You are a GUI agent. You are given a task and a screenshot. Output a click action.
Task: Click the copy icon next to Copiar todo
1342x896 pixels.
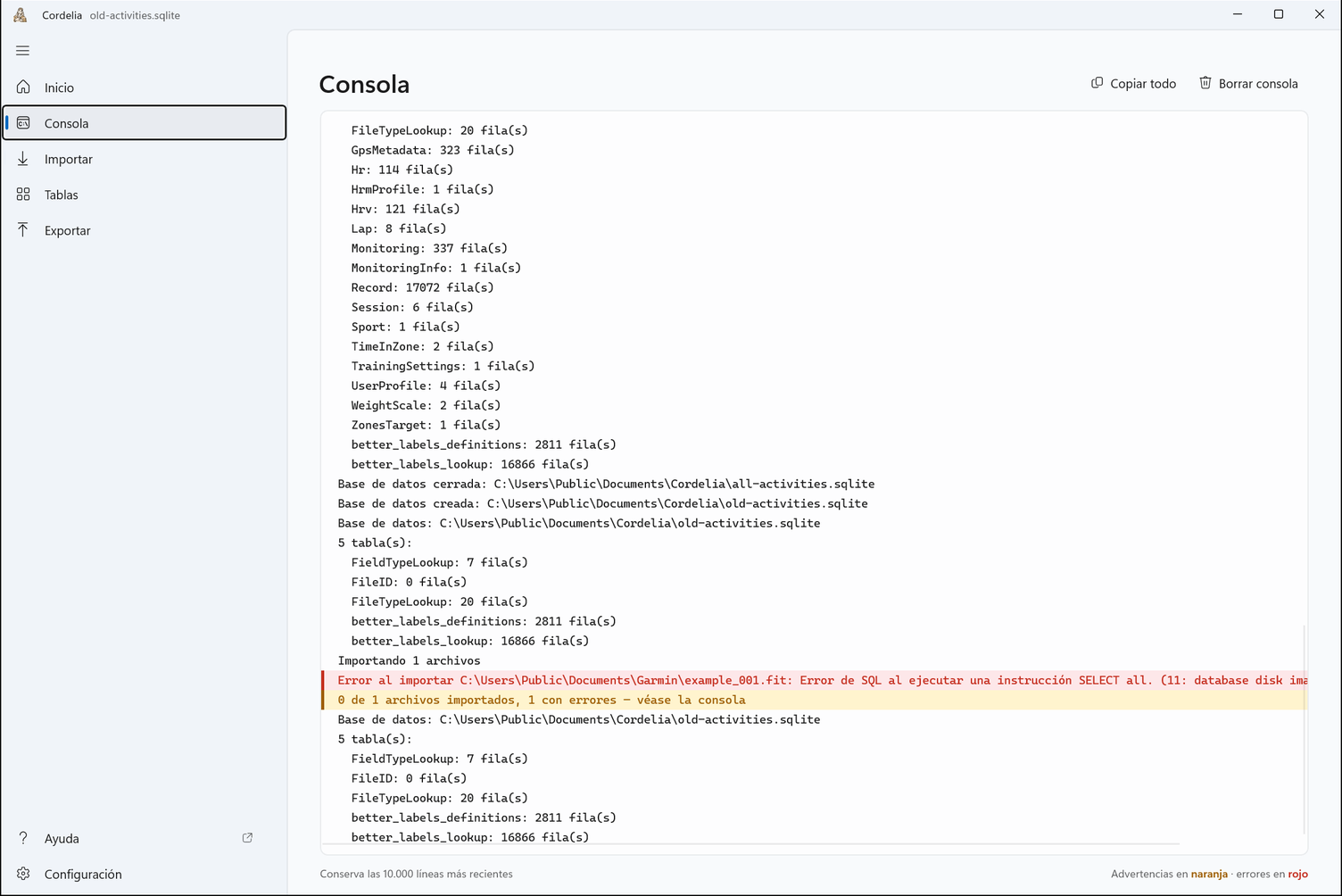[x=1098, y=83]
